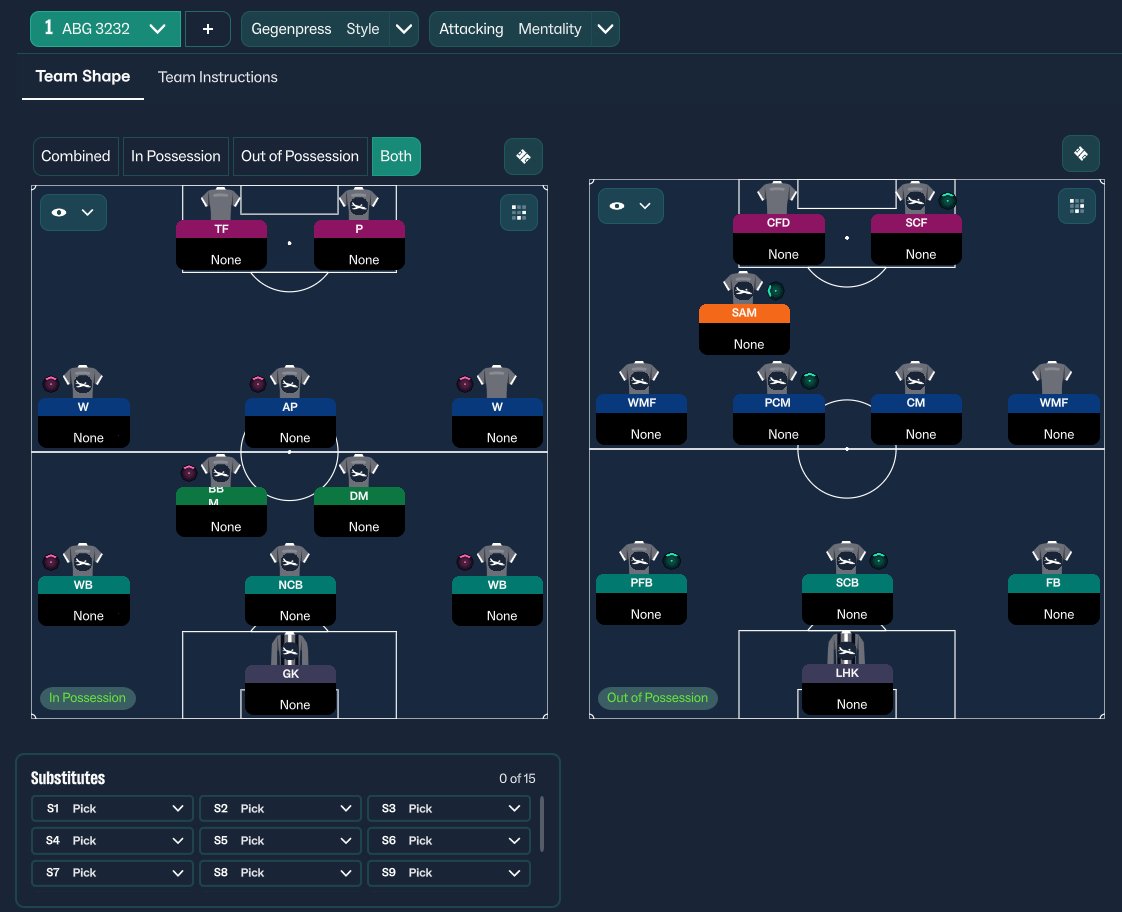Select the Both view toggle
This screenshot has width=1122, height=912.
(396, 156)
